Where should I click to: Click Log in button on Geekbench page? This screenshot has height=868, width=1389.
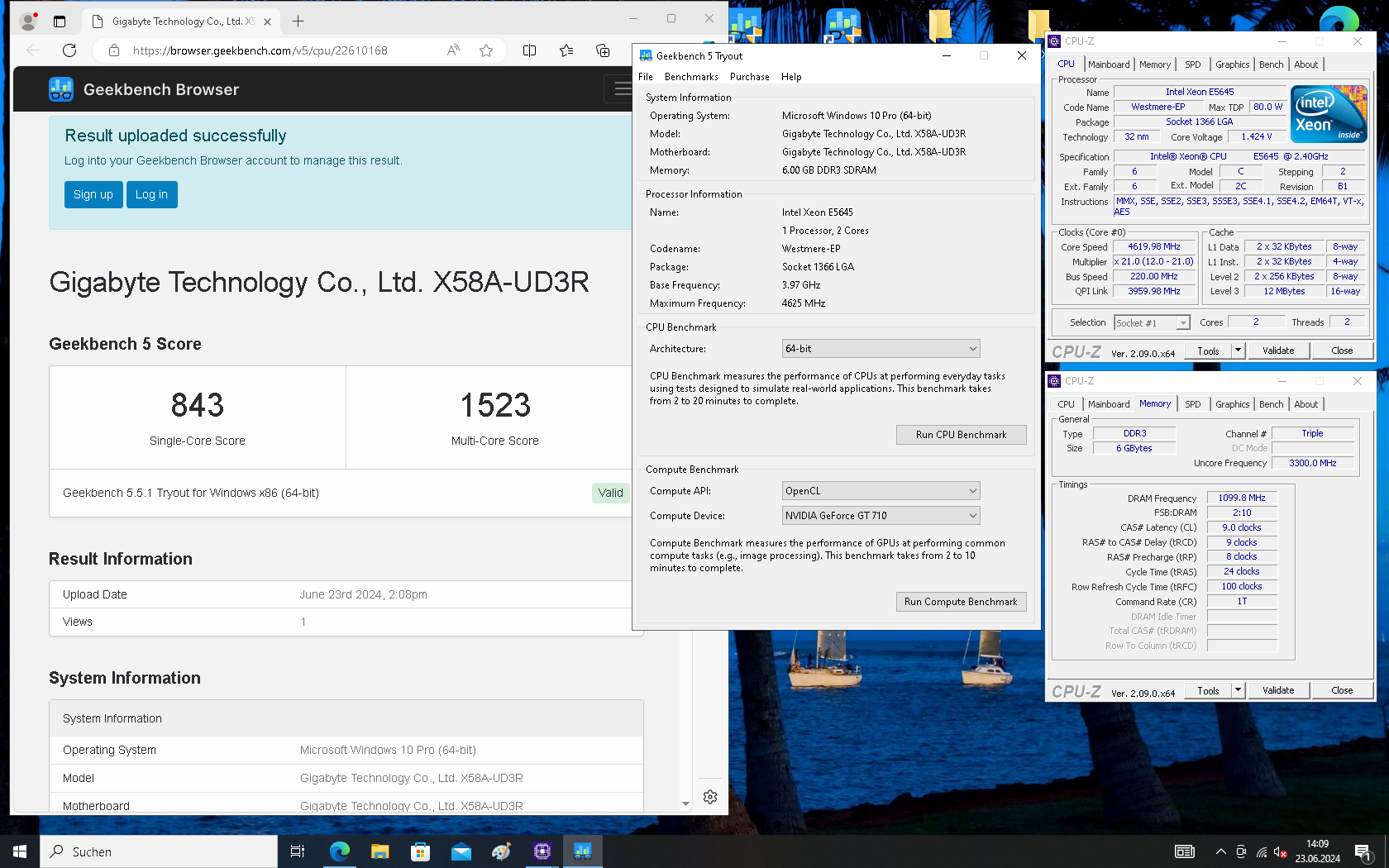[151, 194]
